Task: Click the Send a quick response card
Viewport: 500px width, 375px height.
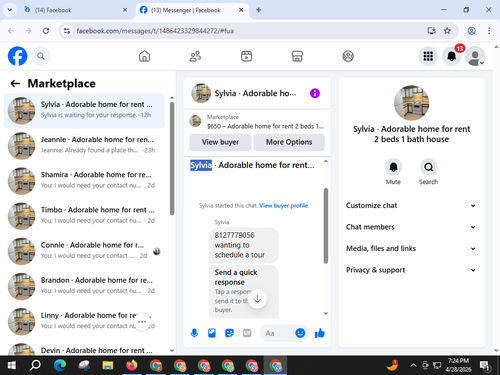Action: point(244,291)
